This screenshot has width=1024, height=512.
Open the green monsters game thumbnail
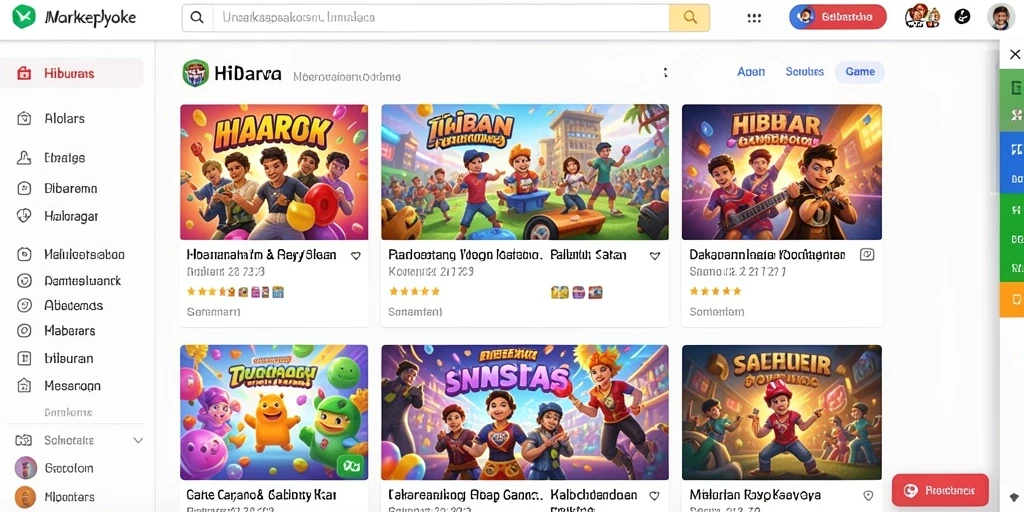(x=274, y=413)
